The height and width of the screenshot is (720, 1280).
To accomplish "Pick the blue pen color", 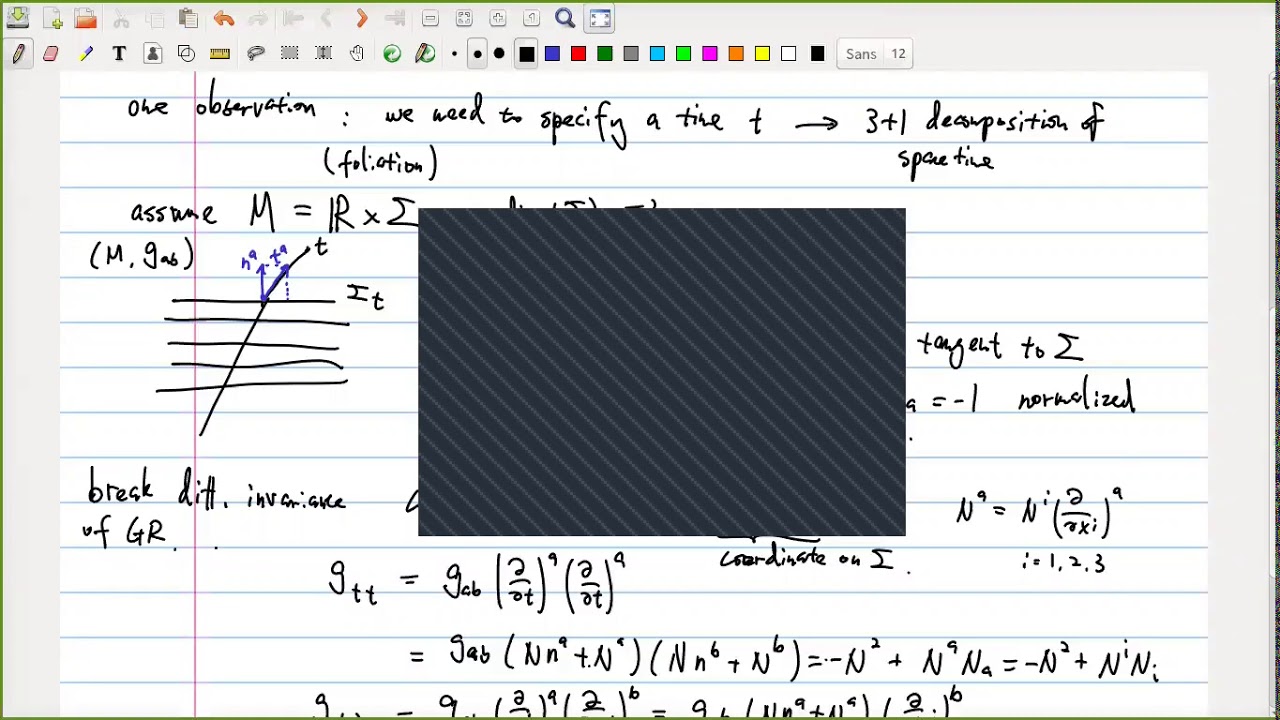I will pyautogui.click(x=552, y=54).
